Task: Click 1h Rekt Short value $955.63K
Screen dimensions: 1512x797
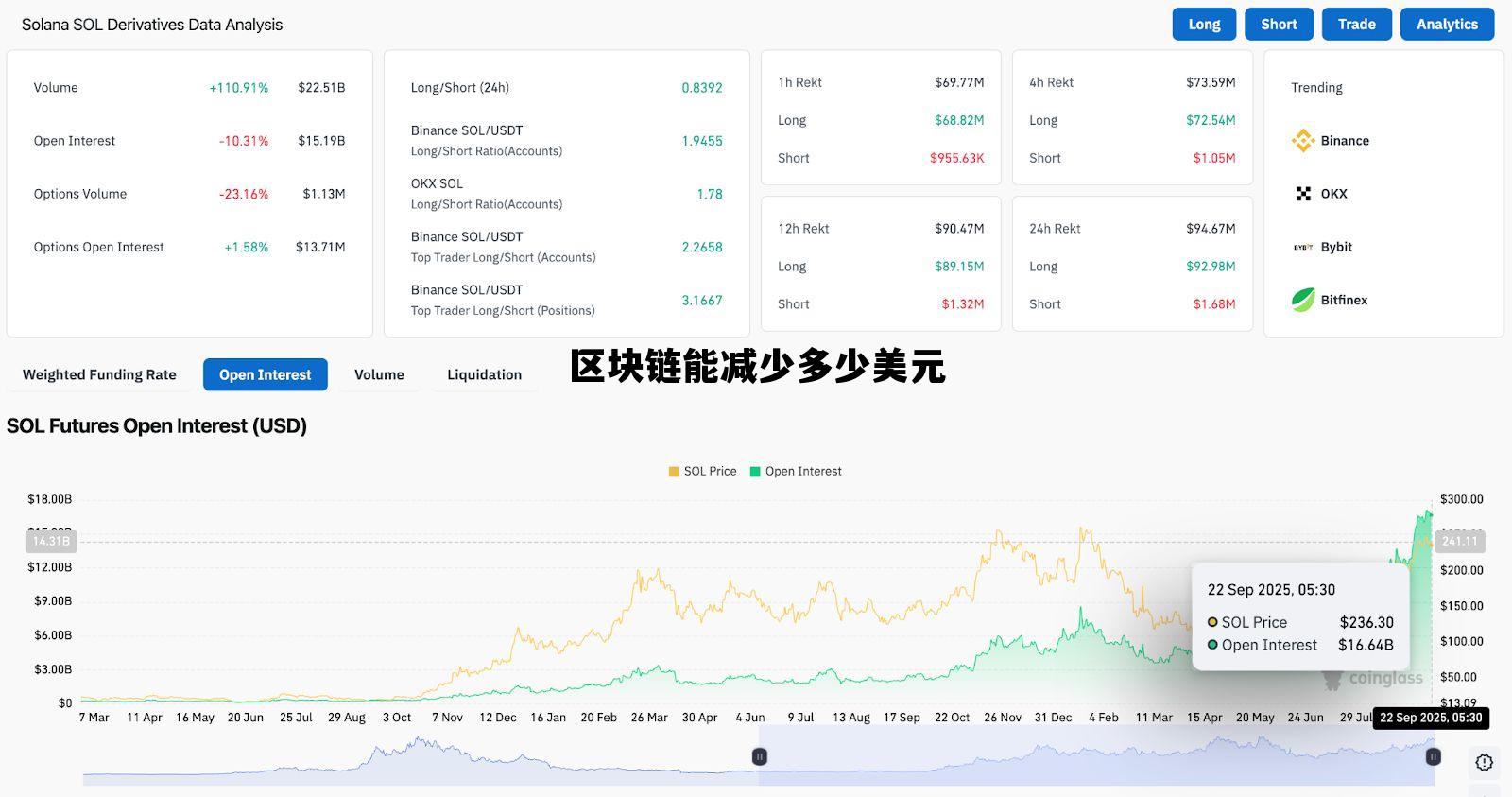Action: (x=957, y=158)
